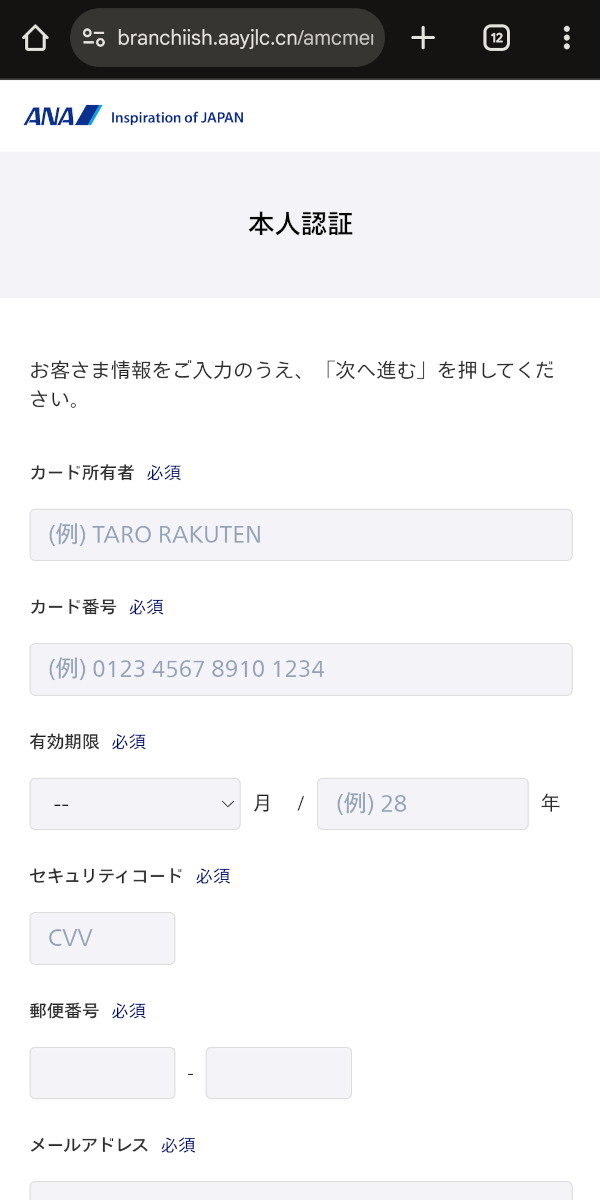This screenshot has height=1200, width=600.
Task: Tap the ANA logo
Action: [x=63, y=116]
